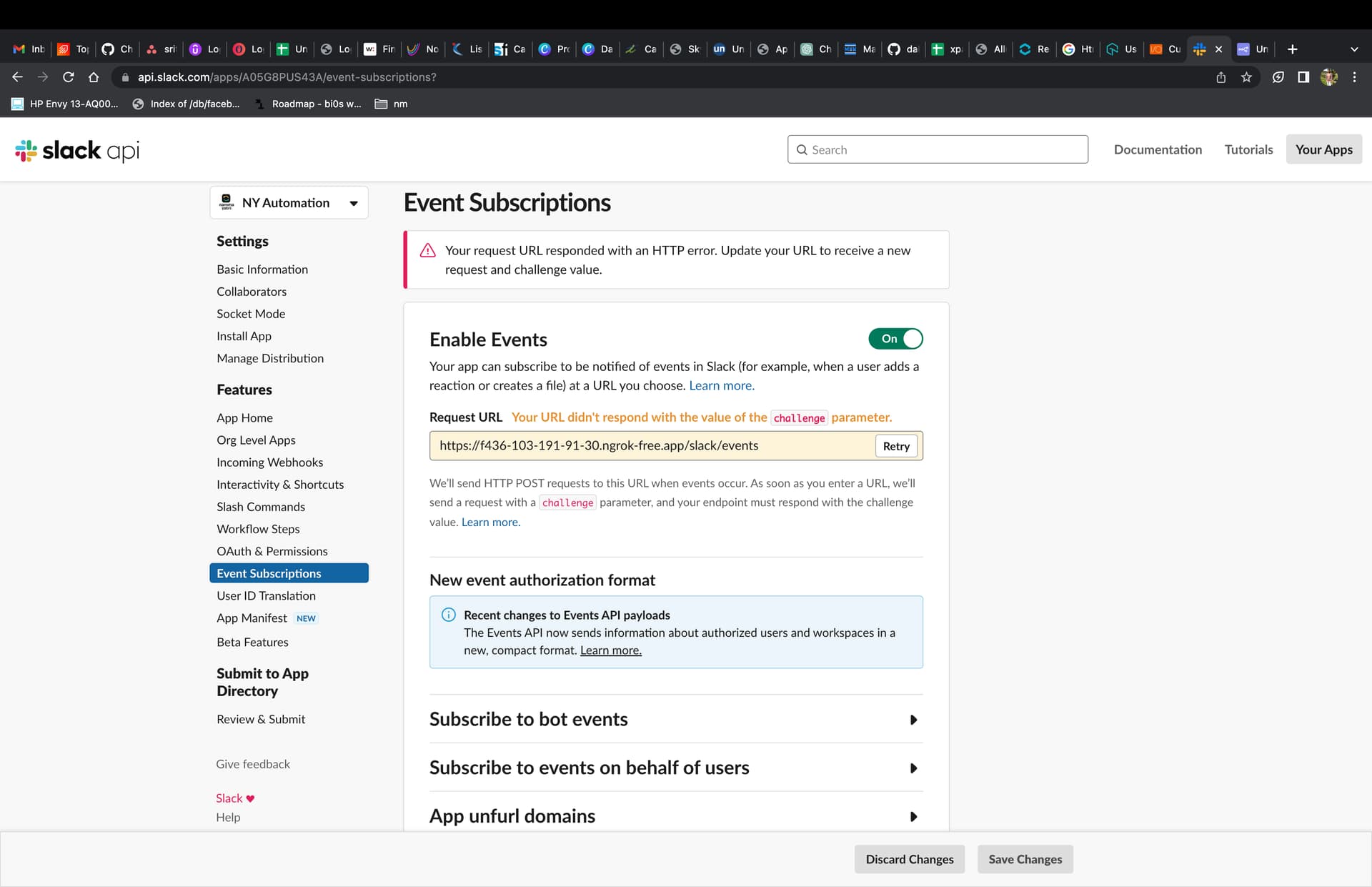
Task: Click the Save Changes button
Action: pyautogui.click(x=1025, y=859)
